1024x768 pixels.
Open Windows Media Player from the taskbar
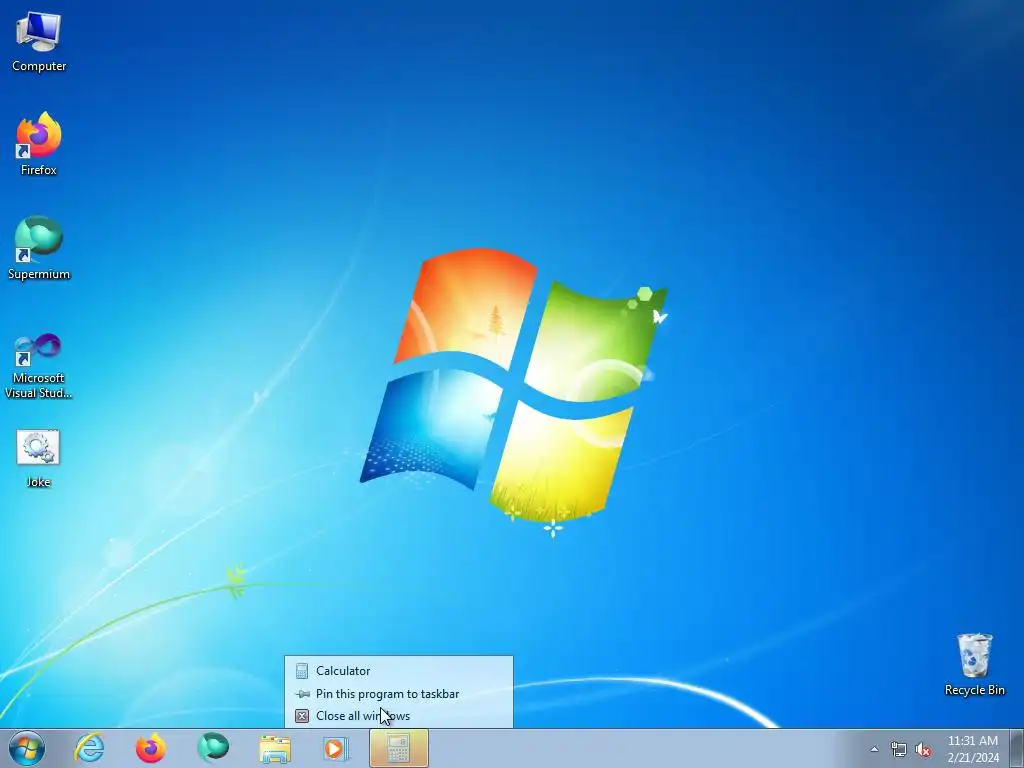(x=336, y=748)
